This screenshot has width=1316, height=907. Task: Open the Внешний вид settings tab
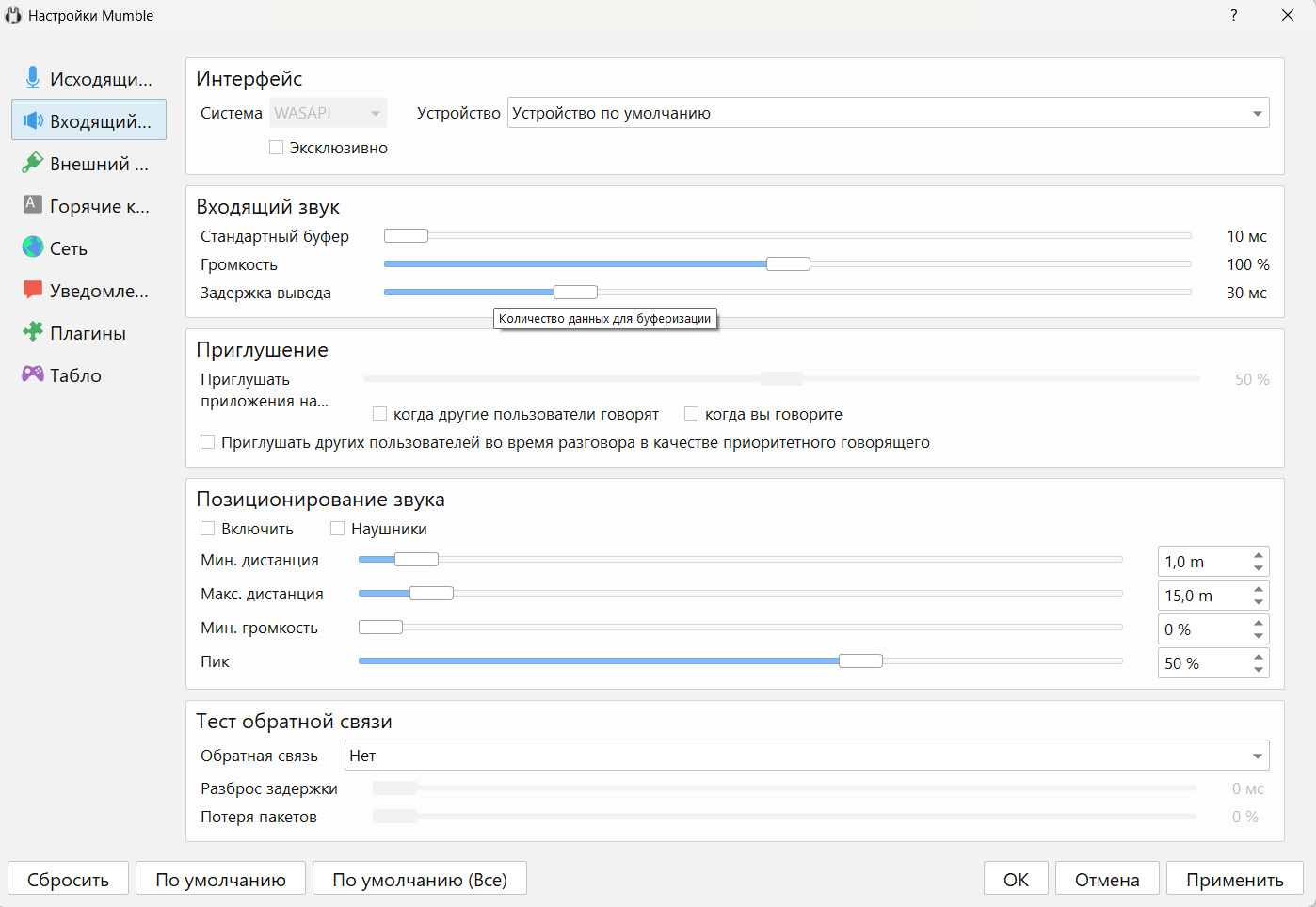(88, 163)
